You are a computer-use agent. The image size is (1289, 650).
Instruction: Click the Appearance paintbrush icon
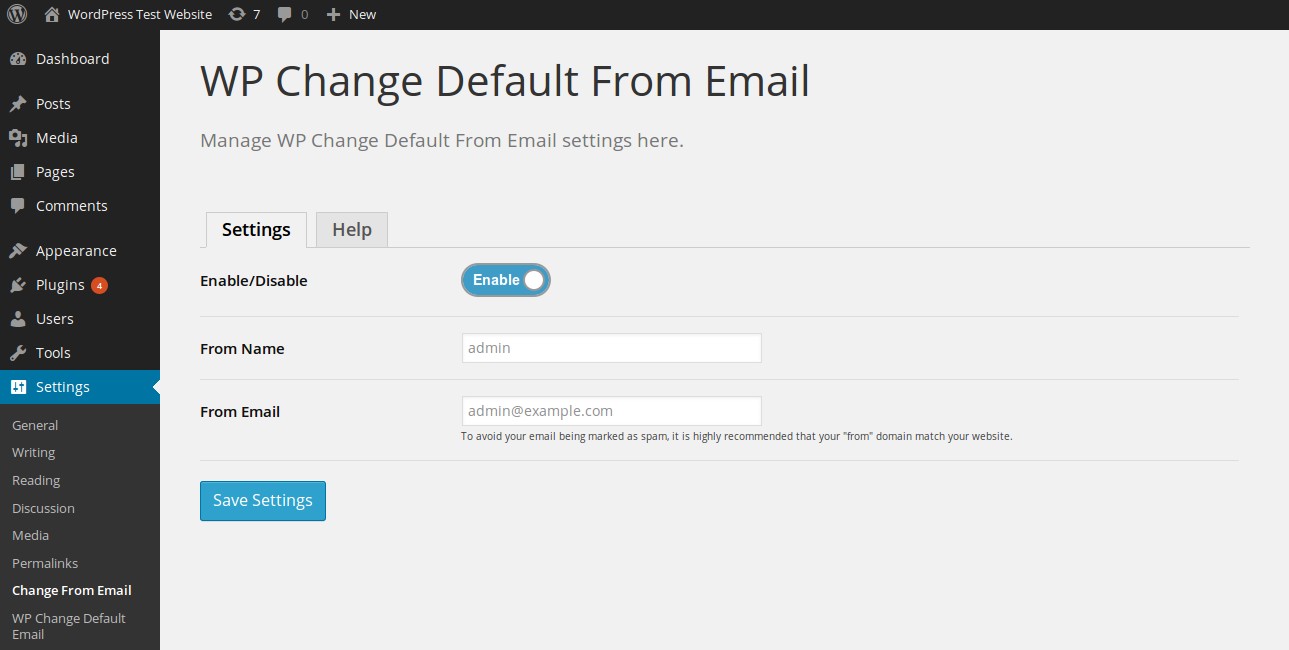tap(18, 251)
